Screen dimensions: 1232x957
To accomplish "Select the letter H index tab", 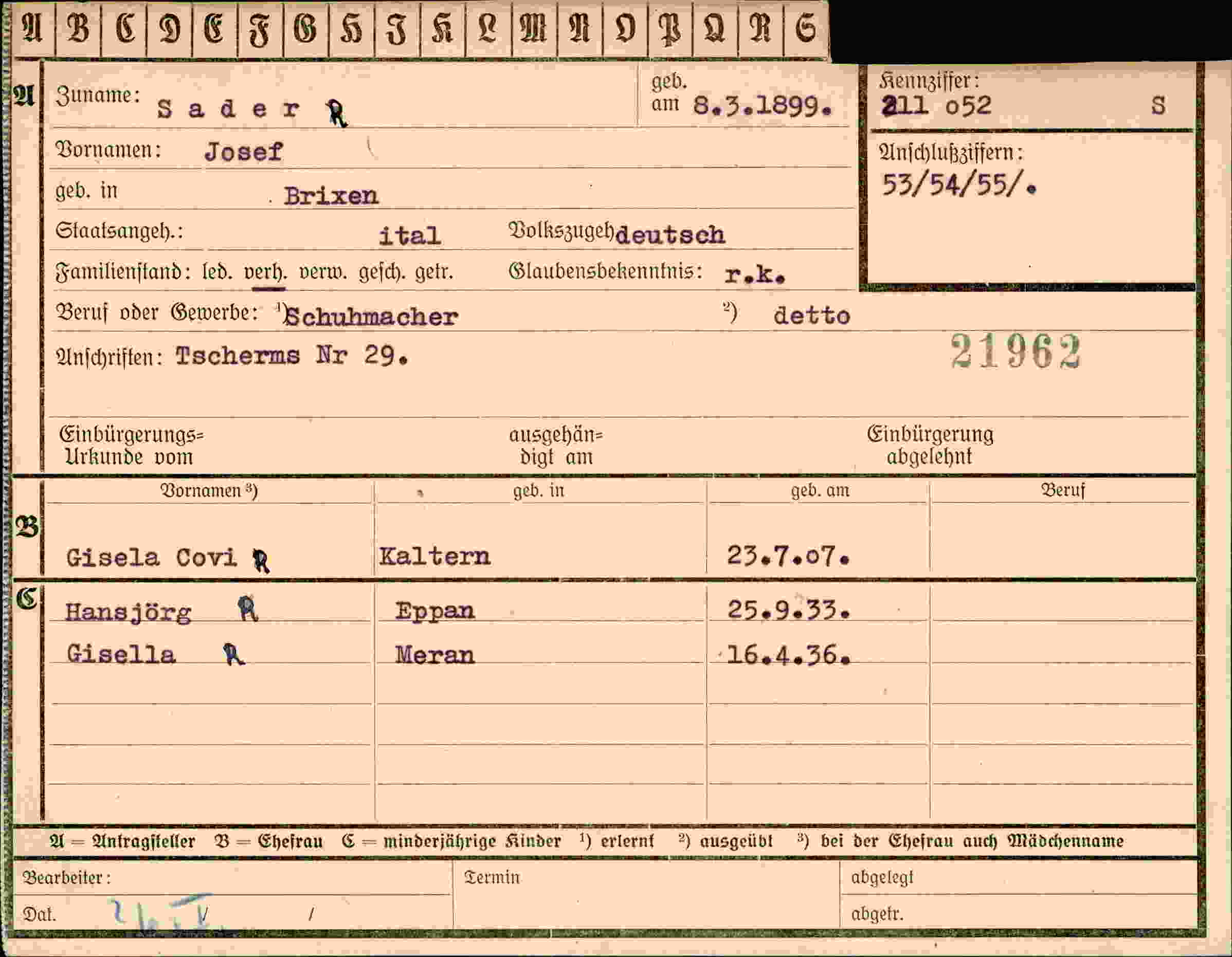I will click(352, 28).
